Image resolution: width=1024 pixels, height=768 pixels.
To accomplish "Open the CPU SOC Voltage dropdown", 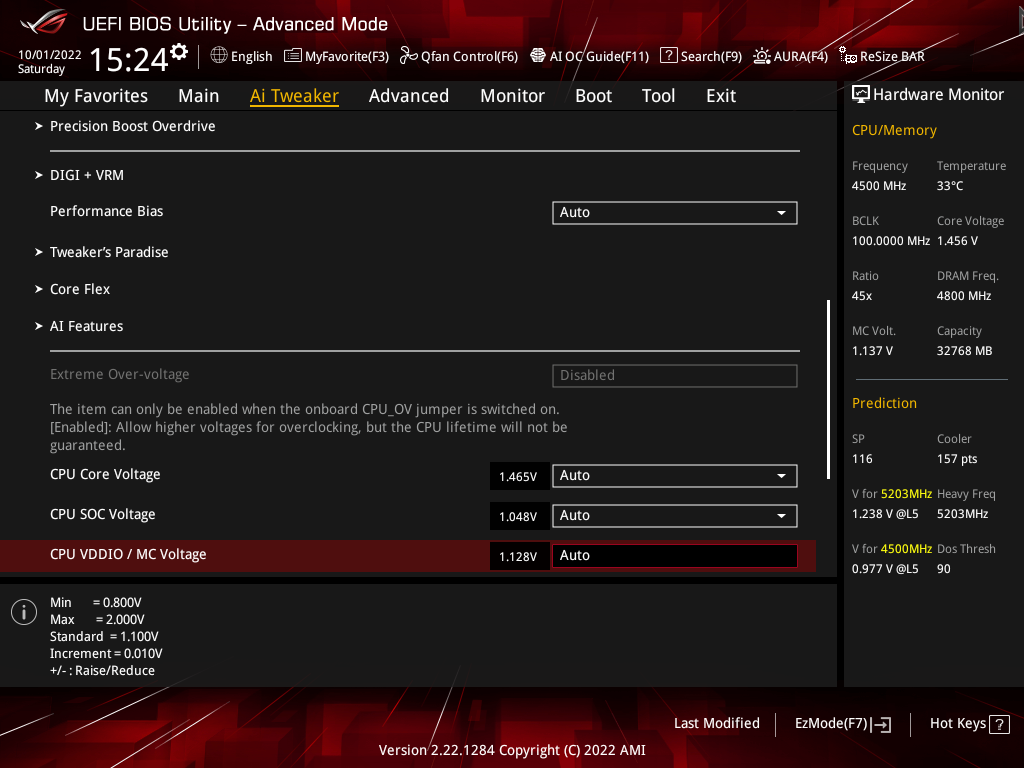I will coord(674,516).
